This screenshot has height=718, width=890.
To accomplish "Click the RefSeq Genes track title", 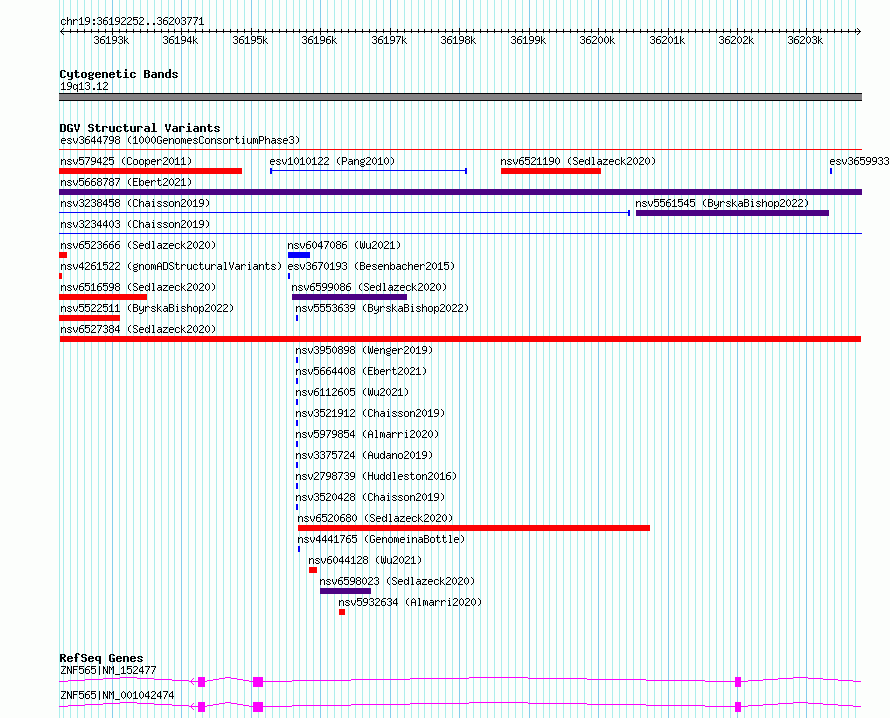I will 101,658.
